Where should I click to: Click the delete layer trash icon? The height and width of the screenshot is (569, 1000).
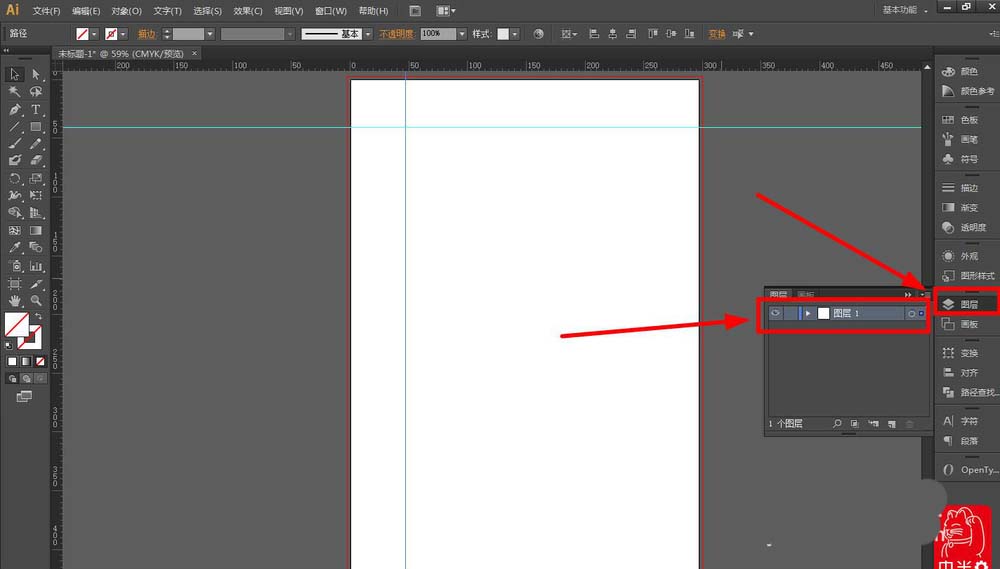909,424
